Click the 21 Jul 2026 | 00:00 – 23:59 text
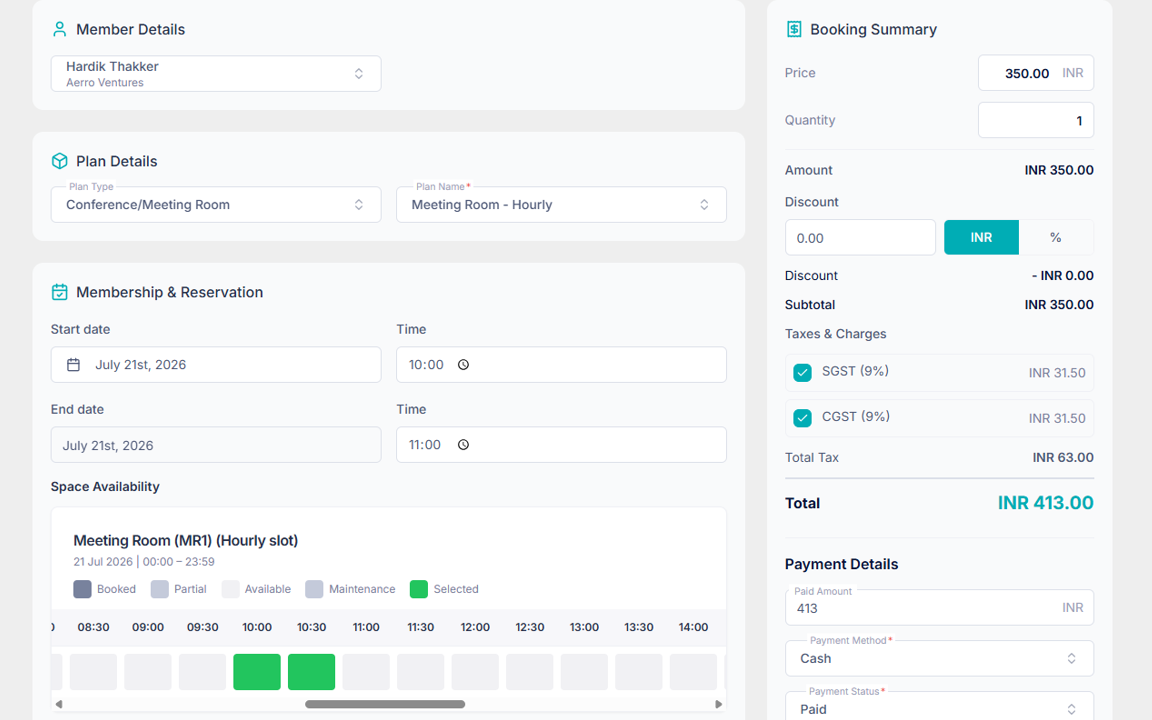This screenshot has height=720, width=1152. click(144, 562)
